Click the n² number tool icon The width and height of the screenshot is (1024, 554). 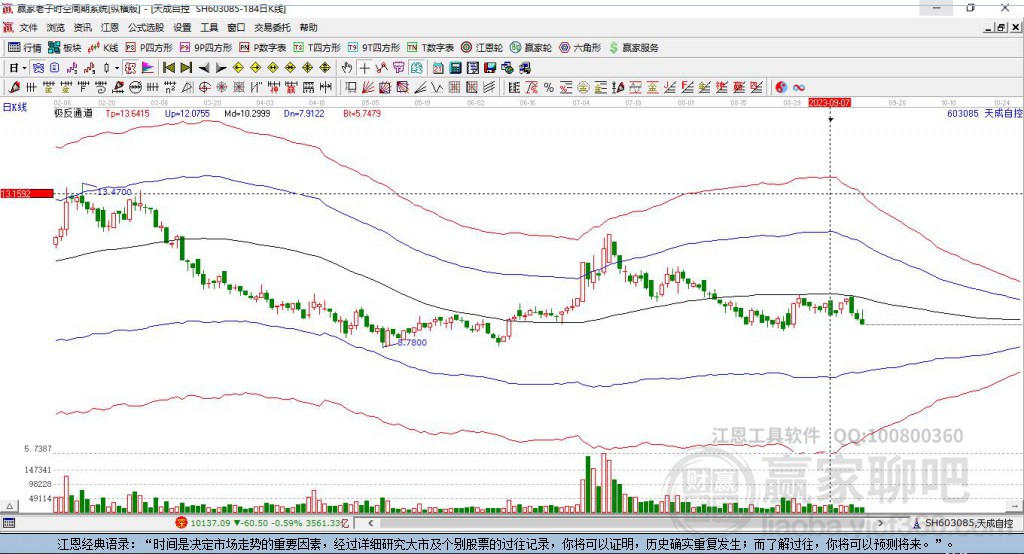pos(170,87)
